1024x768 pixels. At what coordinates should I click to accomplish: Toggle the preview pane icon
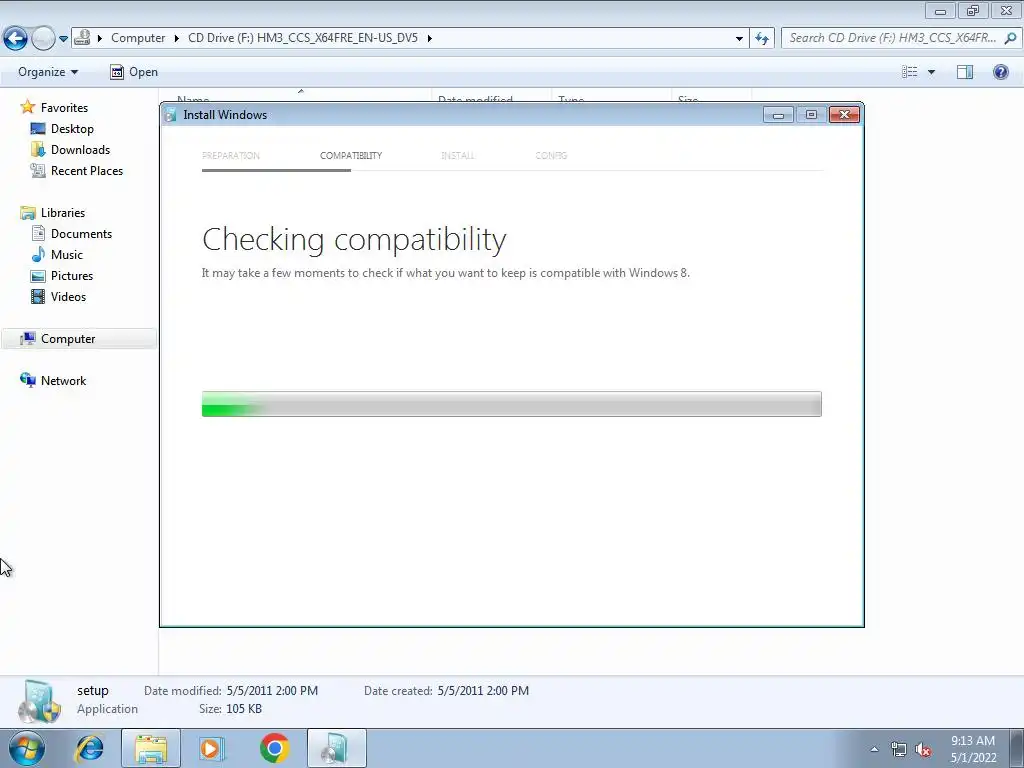965,72
